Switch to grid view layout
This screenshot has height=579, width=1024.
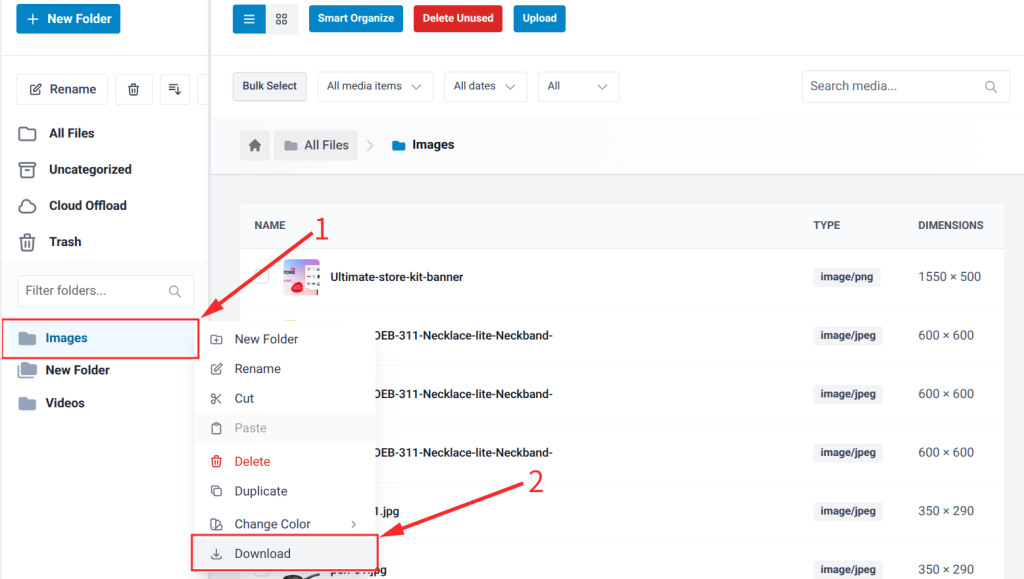pyautogui.click(x=281, y=19)
